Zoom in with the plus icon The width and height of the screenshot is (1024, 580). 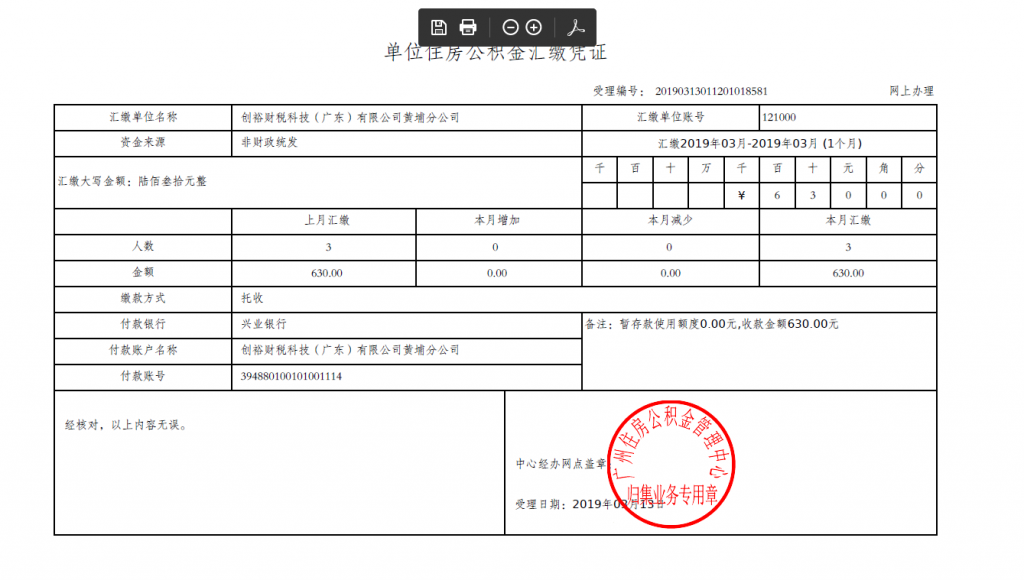534,27
